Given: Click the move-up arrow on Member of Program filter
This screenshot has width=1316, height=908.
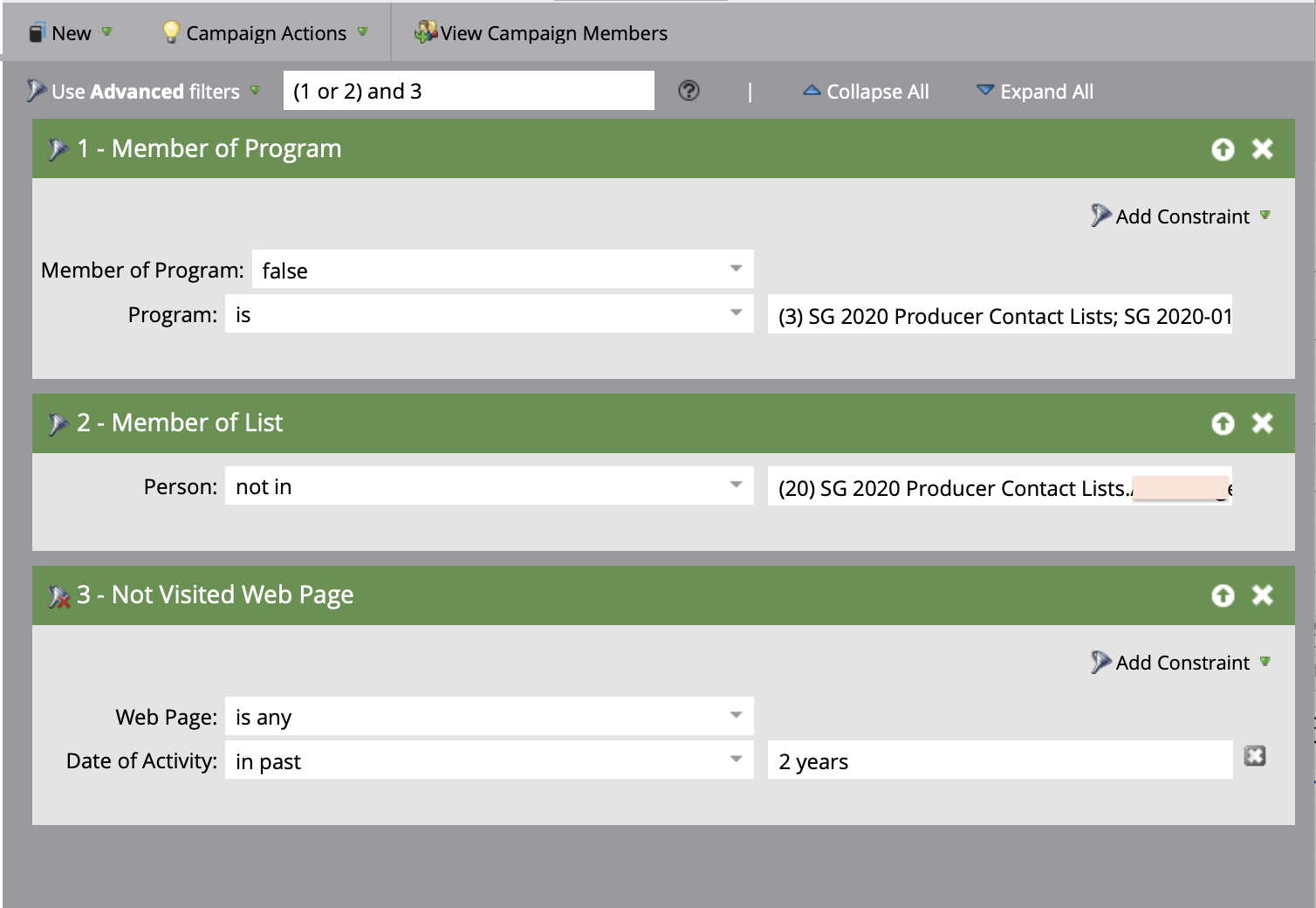Looking at the screenshot, I should (x=1222, y=148).
